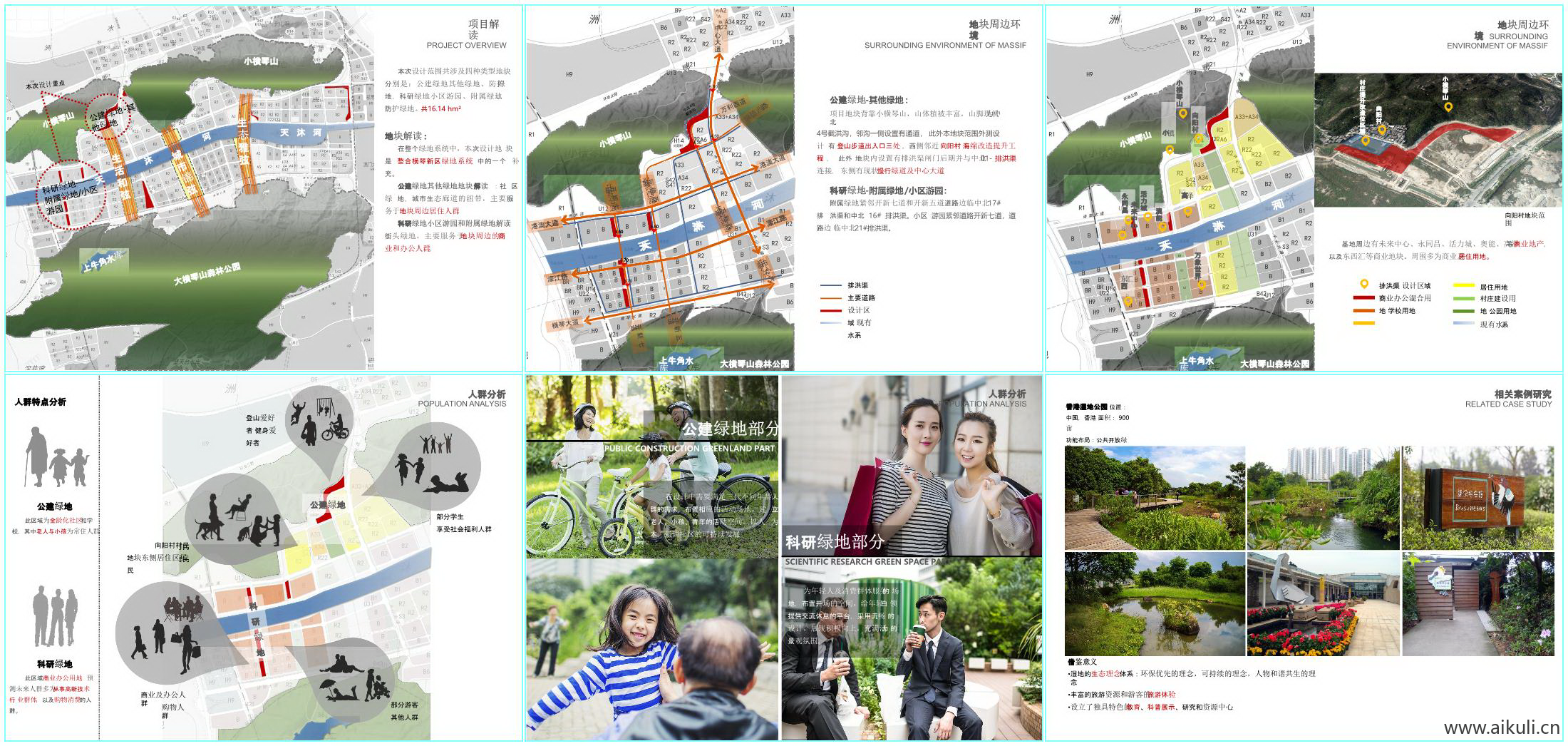Click the 香港湿地公园 title

pyautogui.click(x=1086, y=407)
